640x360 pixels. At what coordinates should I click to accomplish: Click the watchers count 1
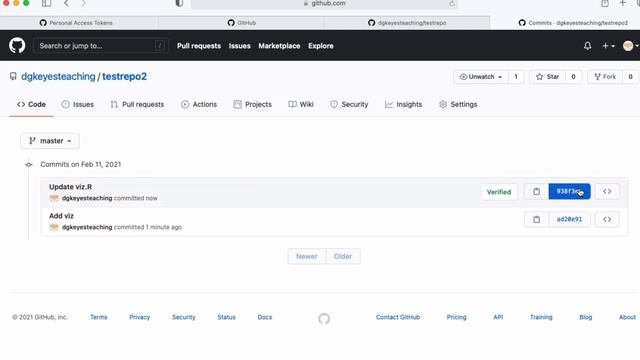516,77
